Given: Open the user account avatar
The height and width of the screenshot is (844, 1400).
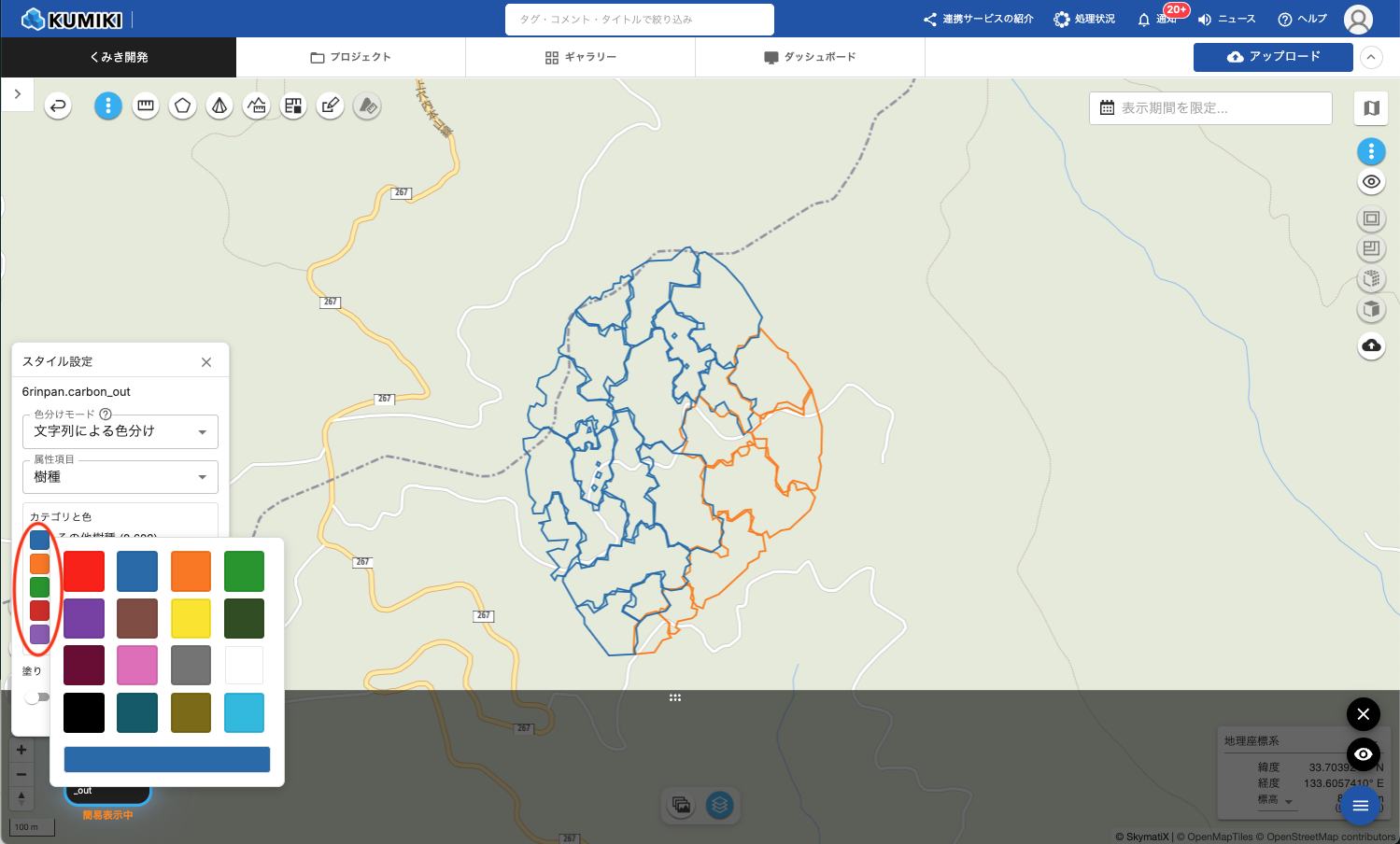Looking at the screenshot, I should 1357,19.
